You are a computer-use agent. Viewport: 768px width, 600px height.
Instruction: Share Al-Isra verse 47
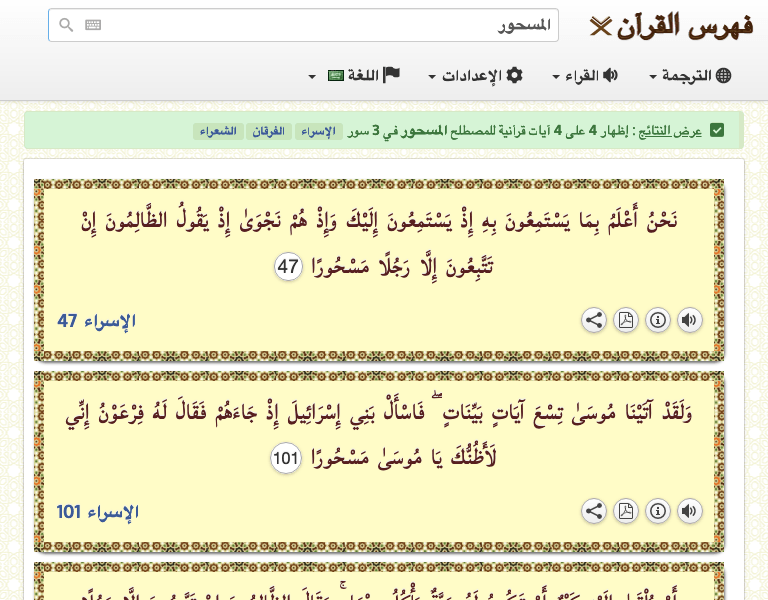[593, 321]
